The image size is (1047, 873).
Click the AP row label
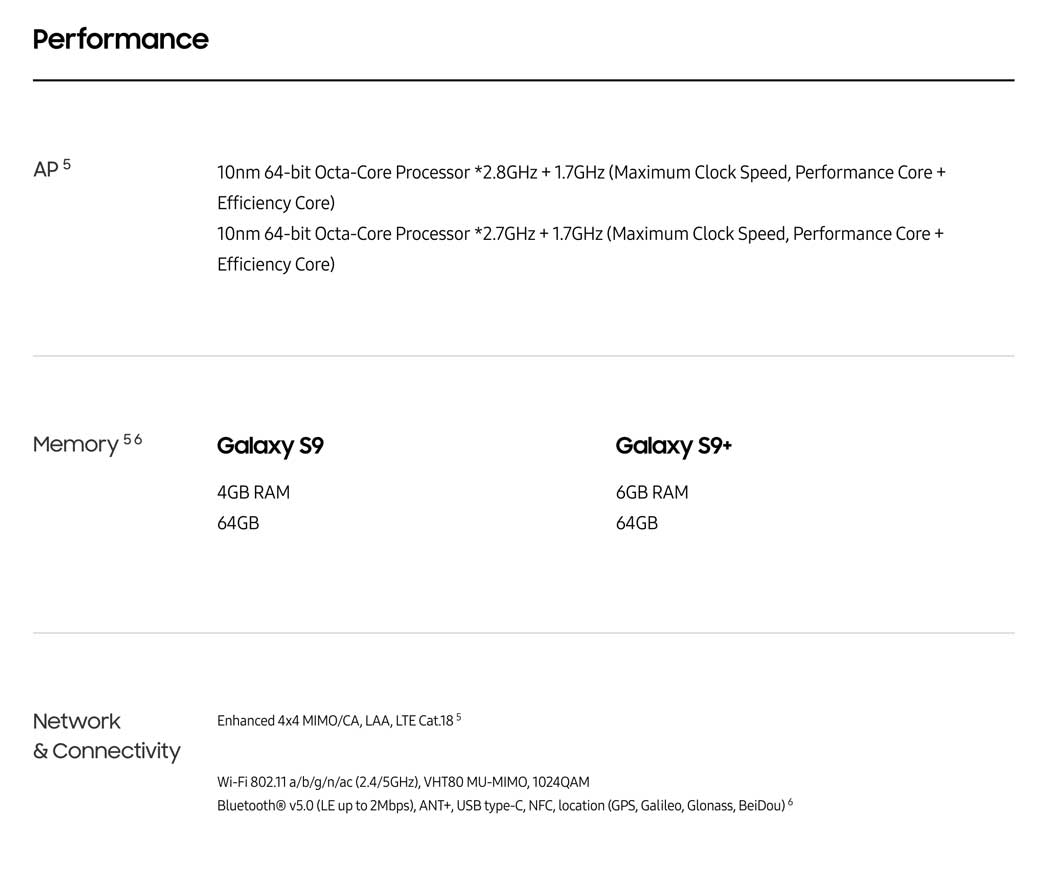(x=45, y=170)
